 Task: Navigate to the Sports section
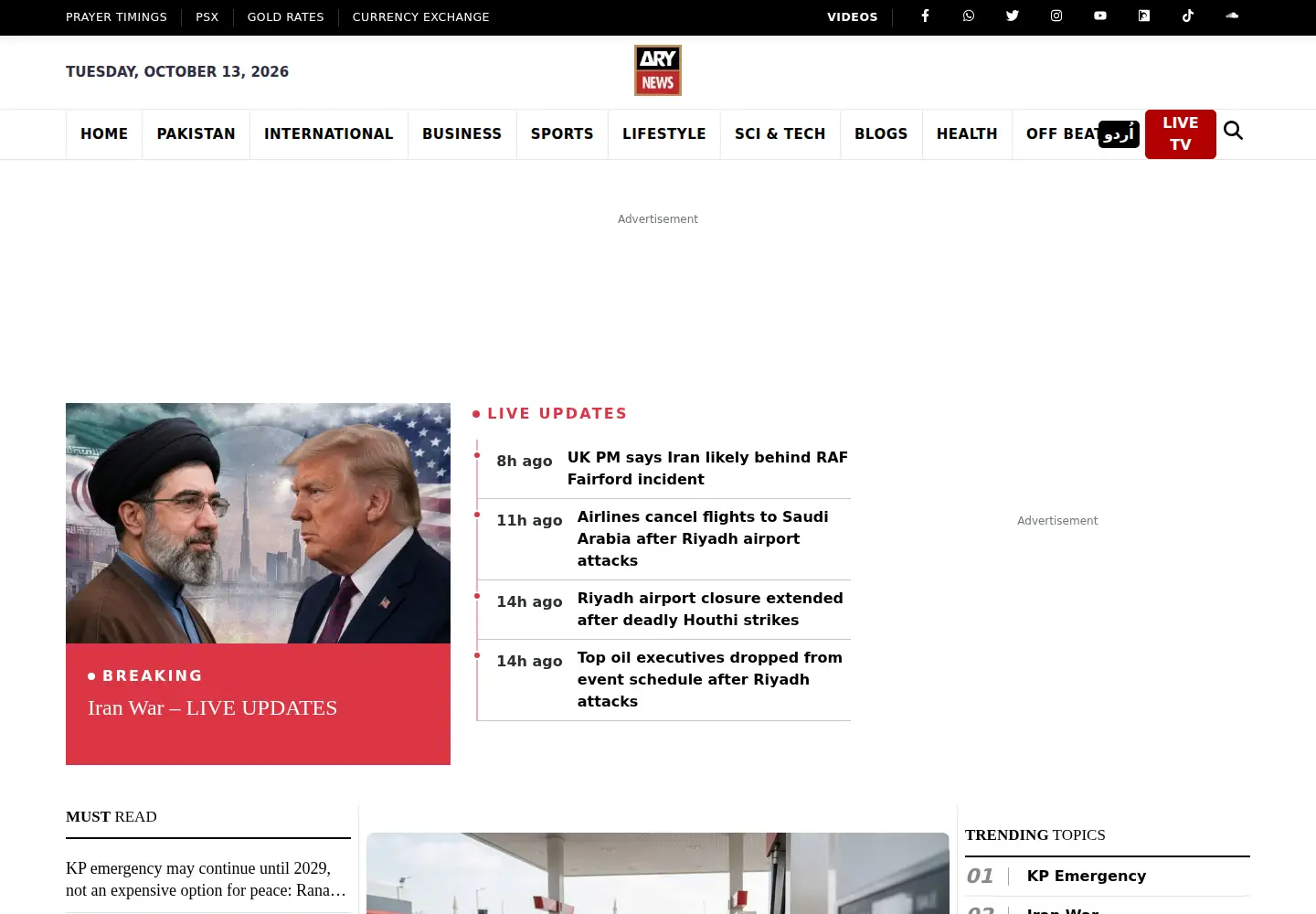(x=562, y=134)
